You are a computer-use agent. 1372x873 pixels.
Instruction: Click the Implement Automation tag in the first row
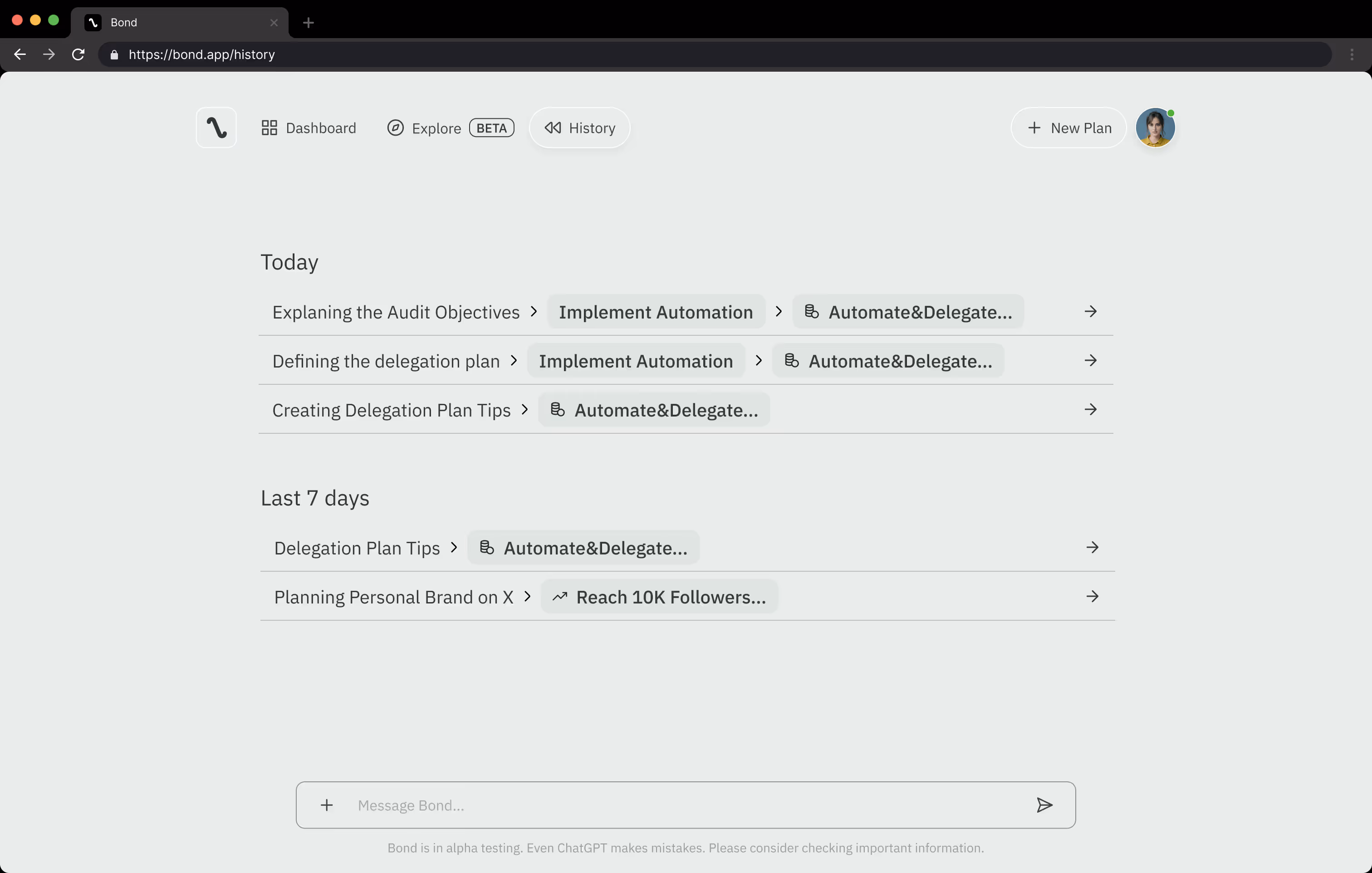coord(655,312)
